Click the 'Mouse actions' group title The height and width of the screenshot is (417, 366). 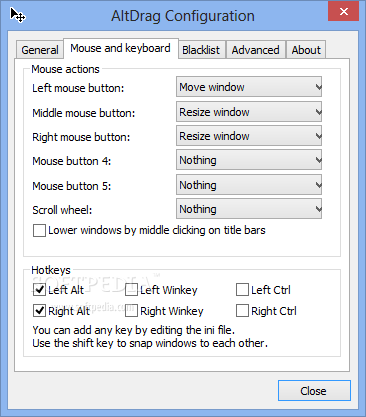(65, 69)
